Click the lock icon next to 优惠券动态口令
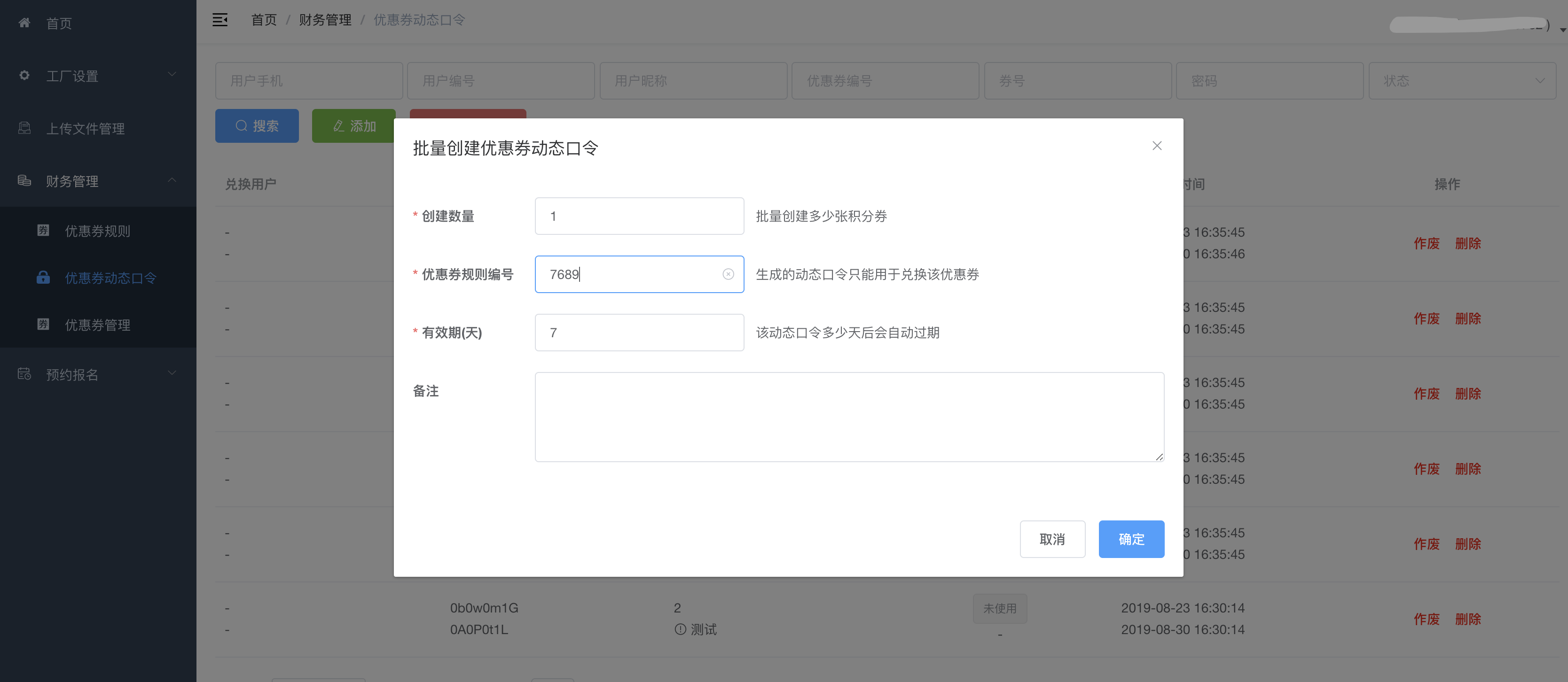Image resolution: width=1568 pixels, height=682 pixels. click(x=43, y=278)
